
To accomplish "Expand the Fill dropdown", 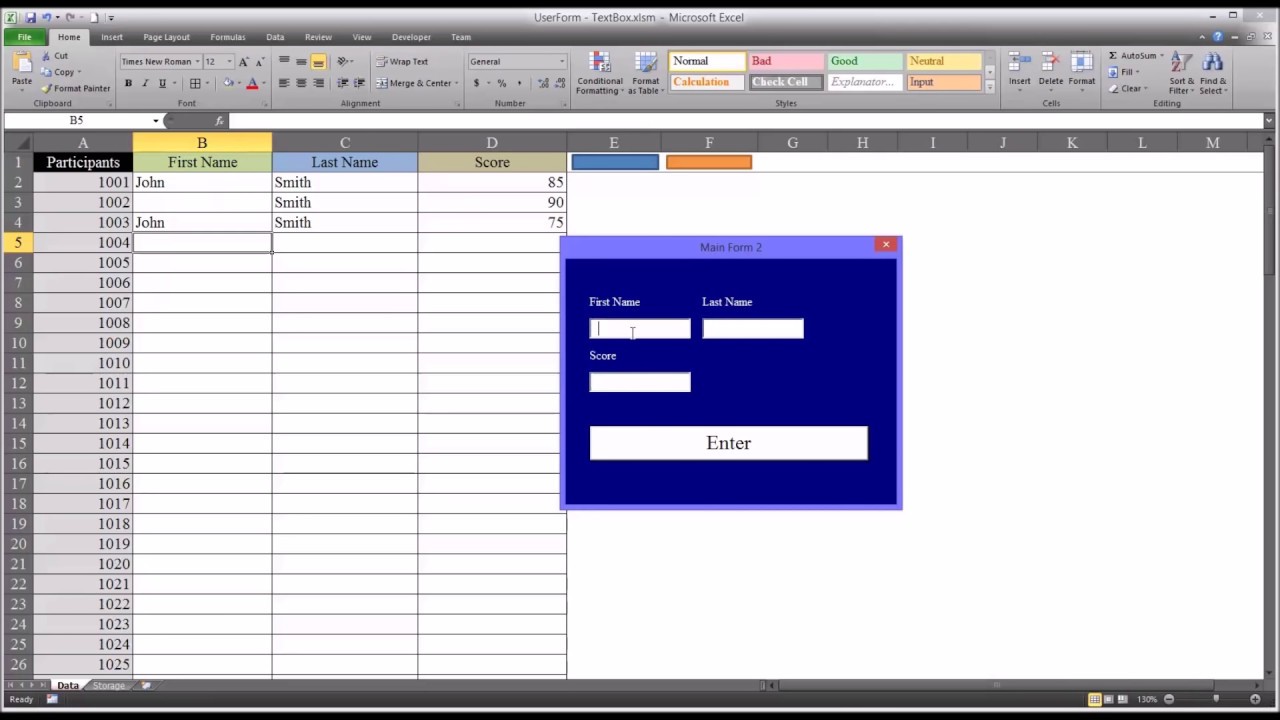I will pos(1139,72).
